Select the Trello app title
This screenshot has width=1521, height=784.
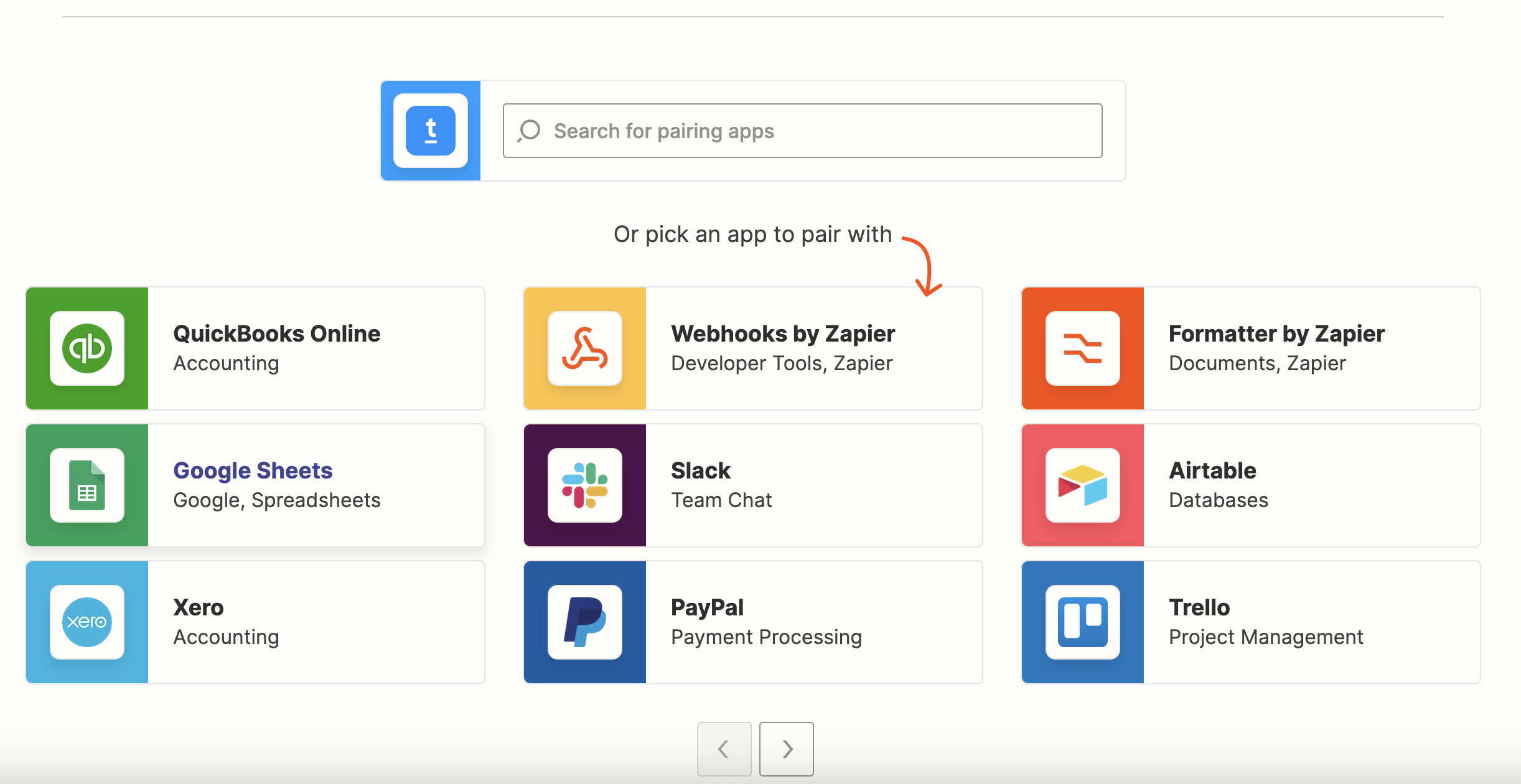coord(1199,607)
